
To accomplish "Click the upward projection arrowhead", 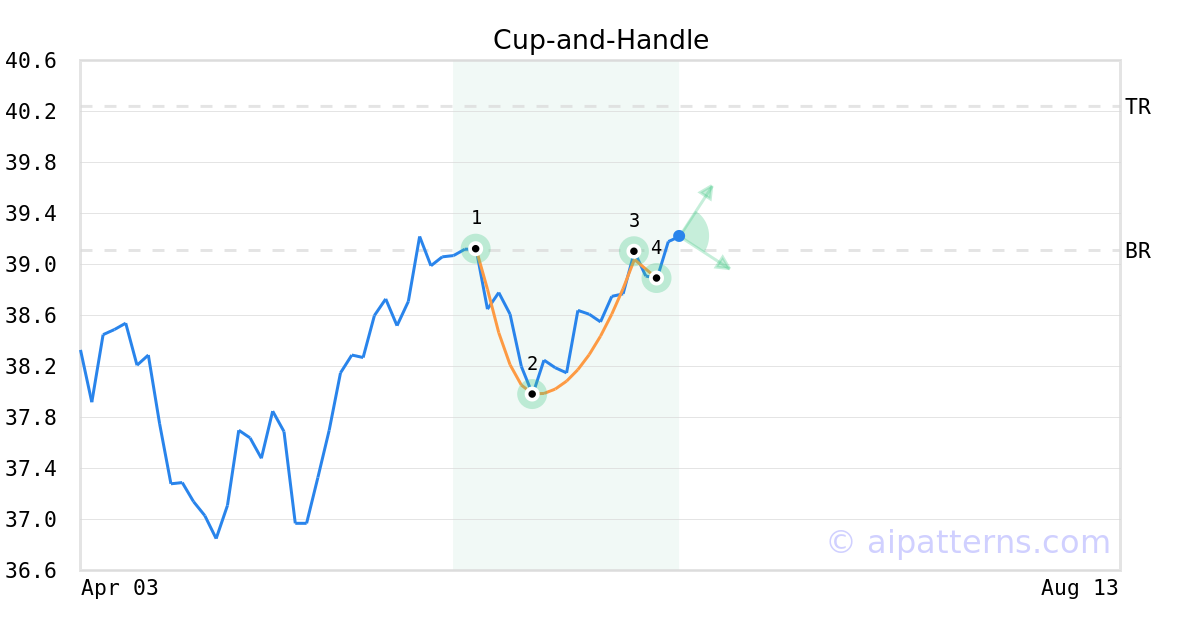I will click(707, 190).
